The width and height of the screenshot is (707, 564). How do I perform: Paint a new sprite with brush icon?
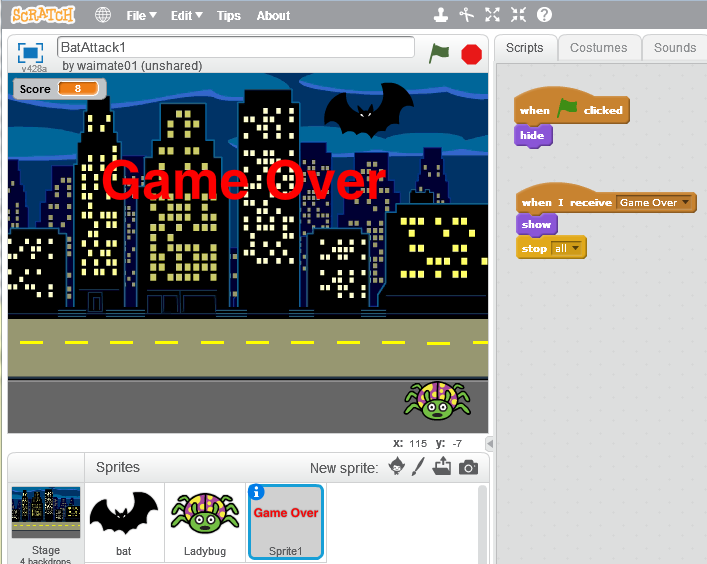pos(419,467)
